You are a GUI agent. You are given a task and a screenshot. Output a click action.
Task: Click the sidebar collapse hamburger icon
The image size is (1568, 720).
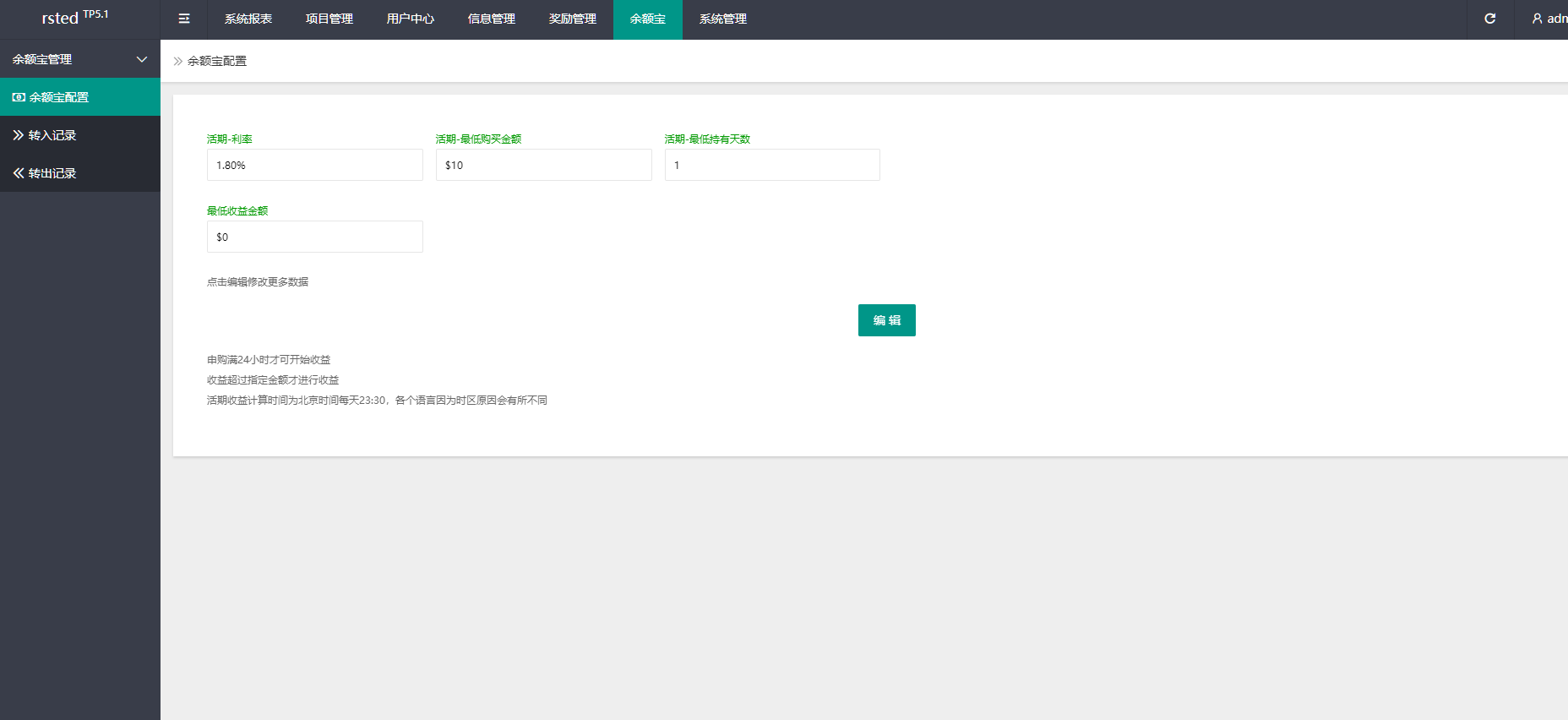click(184, 19)
